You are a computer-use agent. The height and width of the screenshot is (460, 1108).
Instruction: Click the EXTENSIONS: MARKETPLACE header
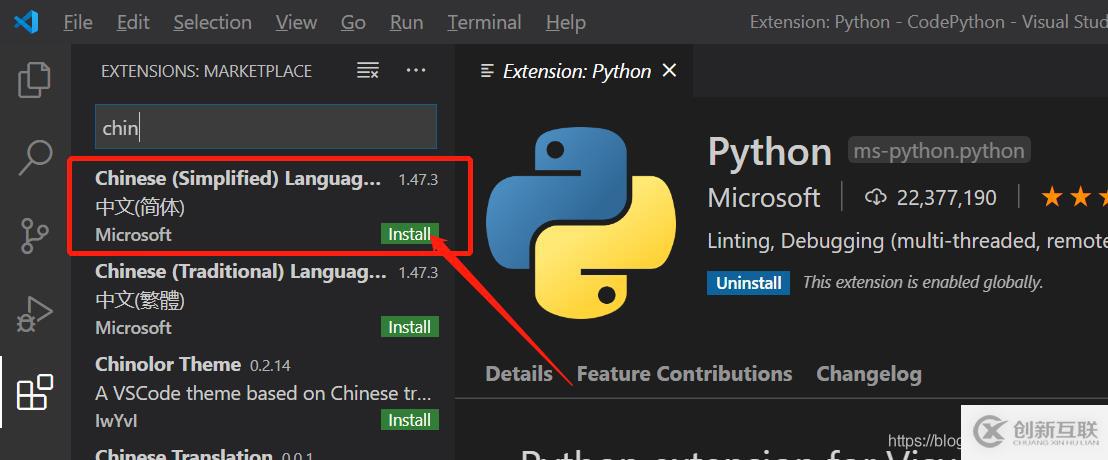click(206, 71)
